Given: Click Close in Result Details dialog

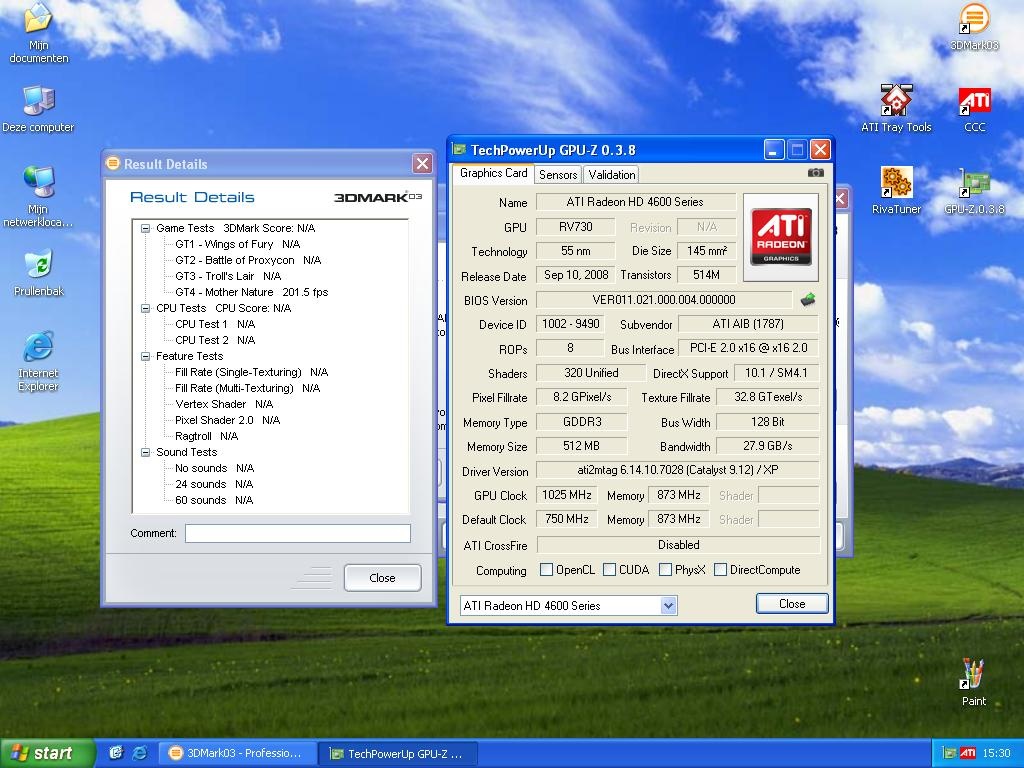Looking at the screenshot, I should 382,578.
